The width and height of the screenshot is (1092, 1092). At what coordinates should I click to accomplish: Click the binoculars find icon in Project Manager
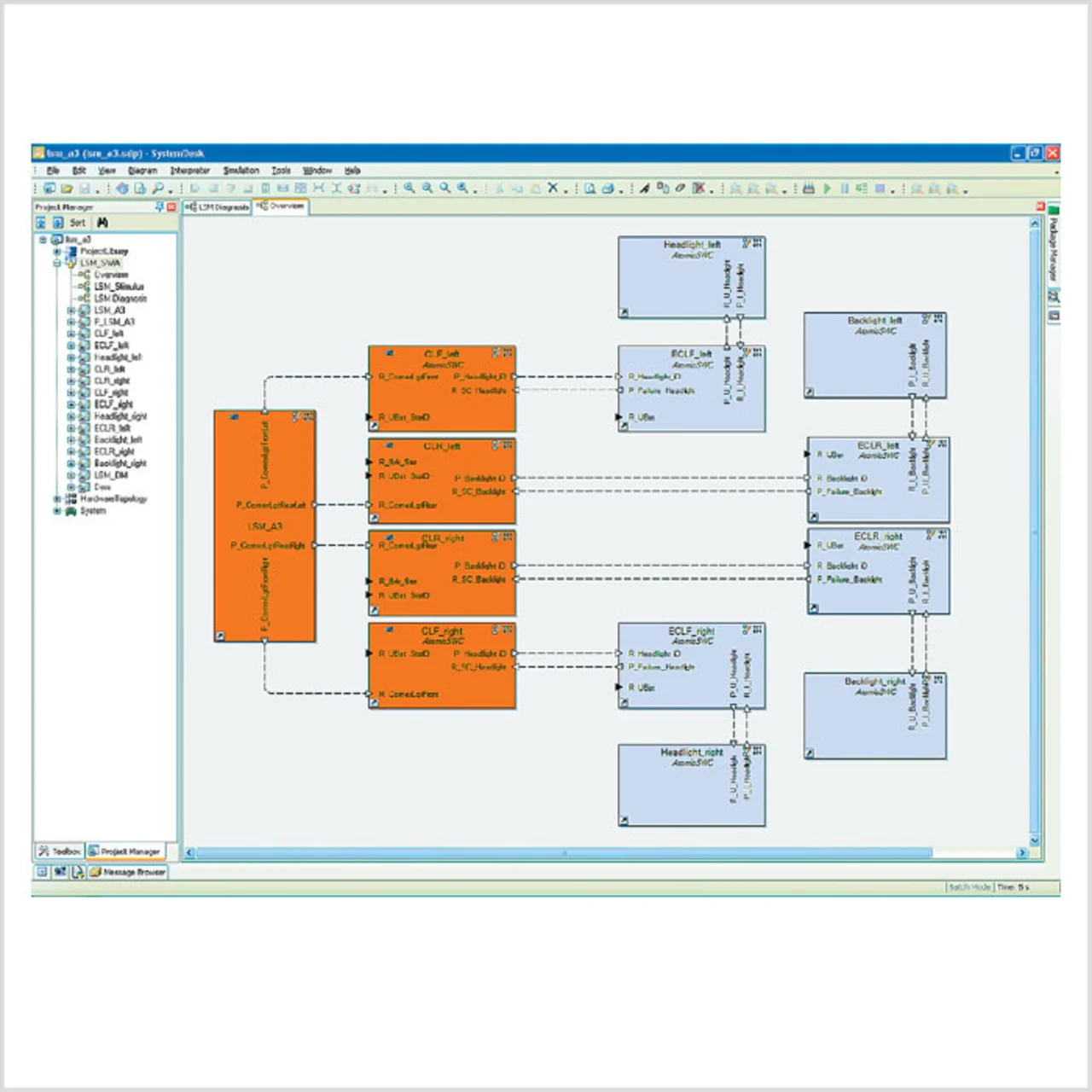click(102, 223)
